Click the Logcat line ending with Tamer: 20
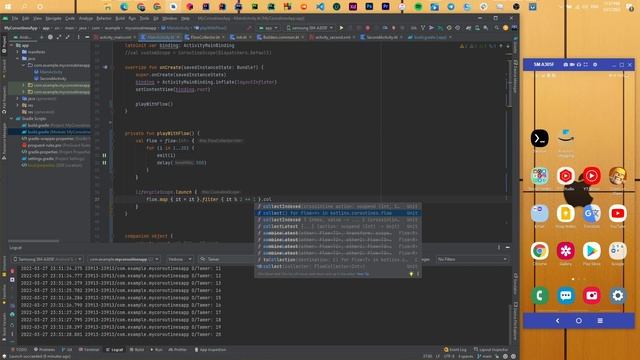Image resolution: width=640 pixels, height=360 pixels. 121,334
